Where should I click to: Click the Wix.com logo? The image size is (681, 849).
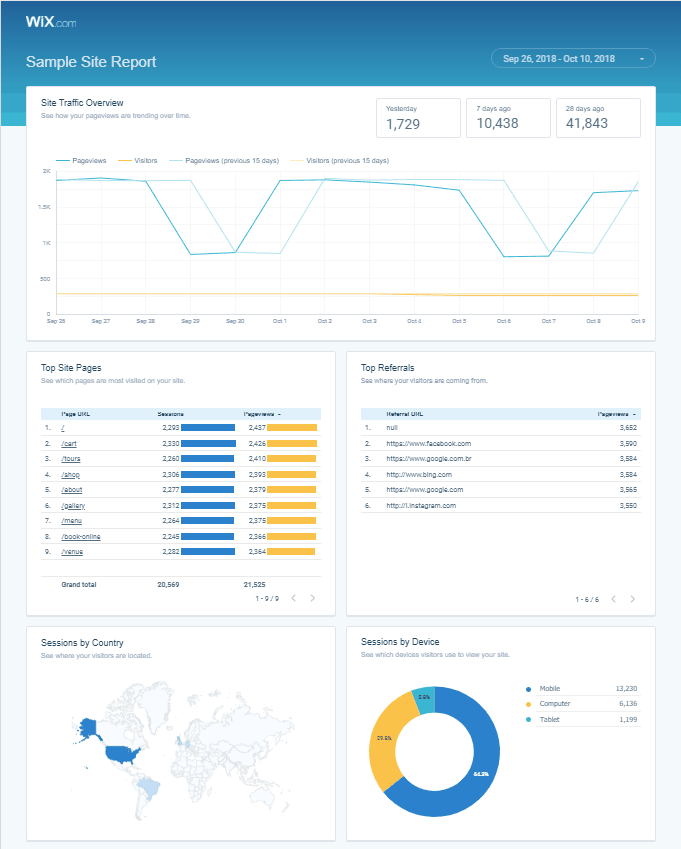click(x=50, y=21)
